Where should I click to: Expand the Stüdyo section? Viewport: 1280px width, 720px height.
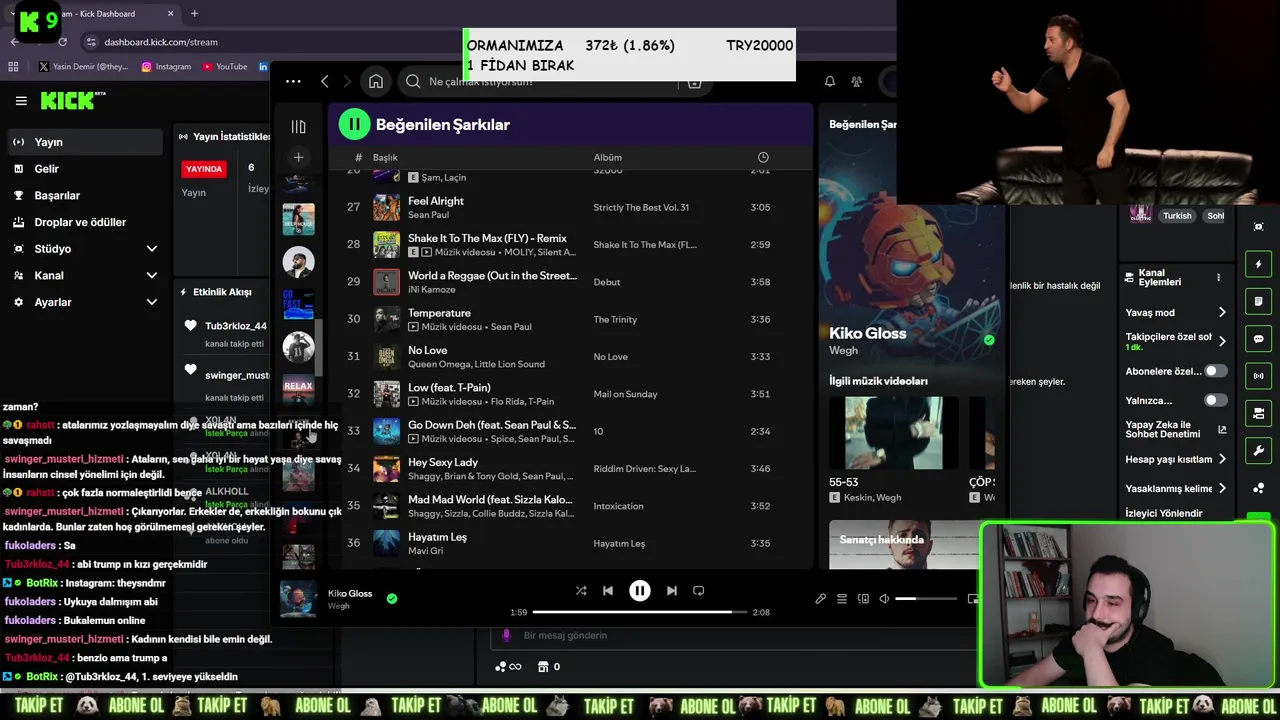pyautogui.click(x=84, y=248)
